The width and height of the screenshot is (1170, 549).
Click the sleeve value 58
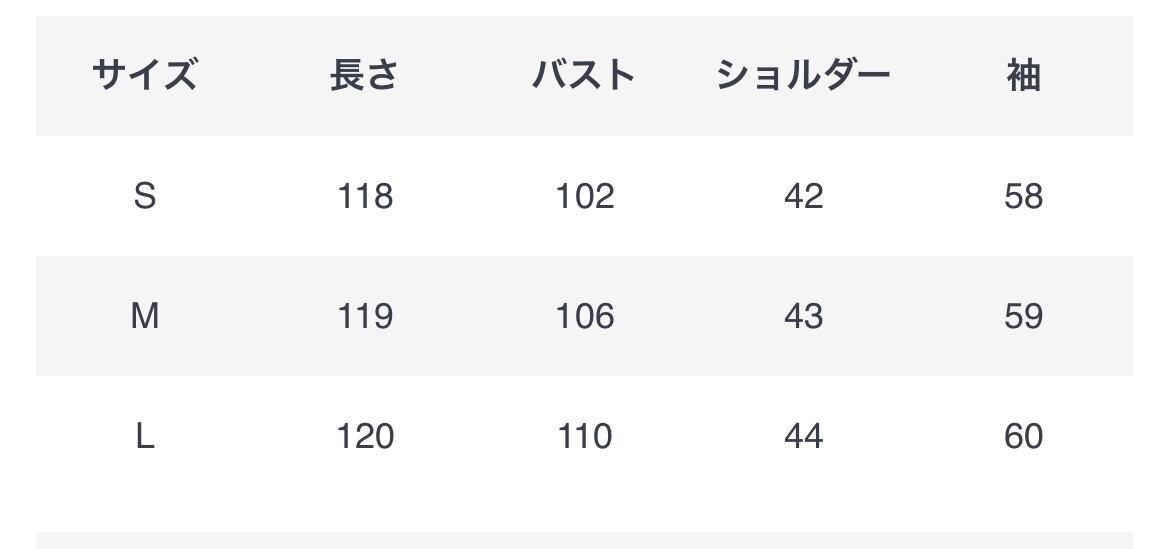(1024, 196)
